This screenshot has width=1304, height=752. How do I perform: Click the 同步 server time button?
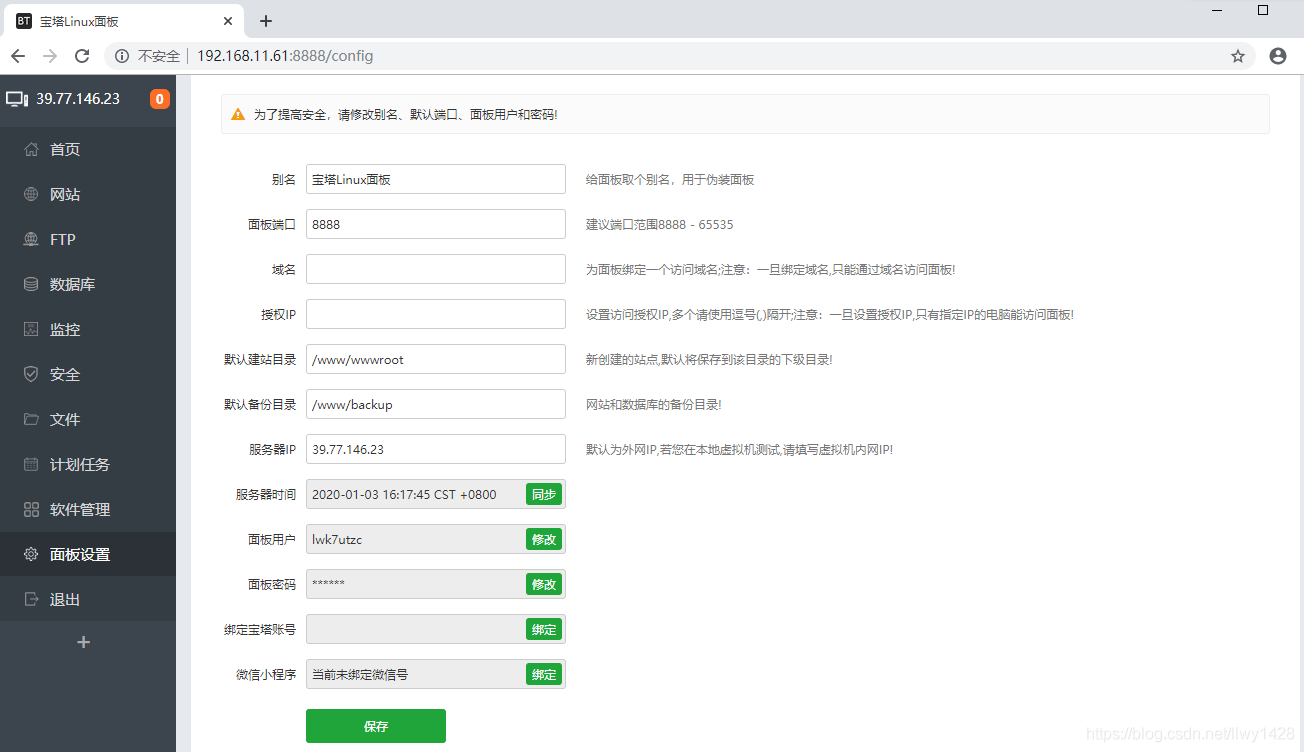[x=544, y=494]
